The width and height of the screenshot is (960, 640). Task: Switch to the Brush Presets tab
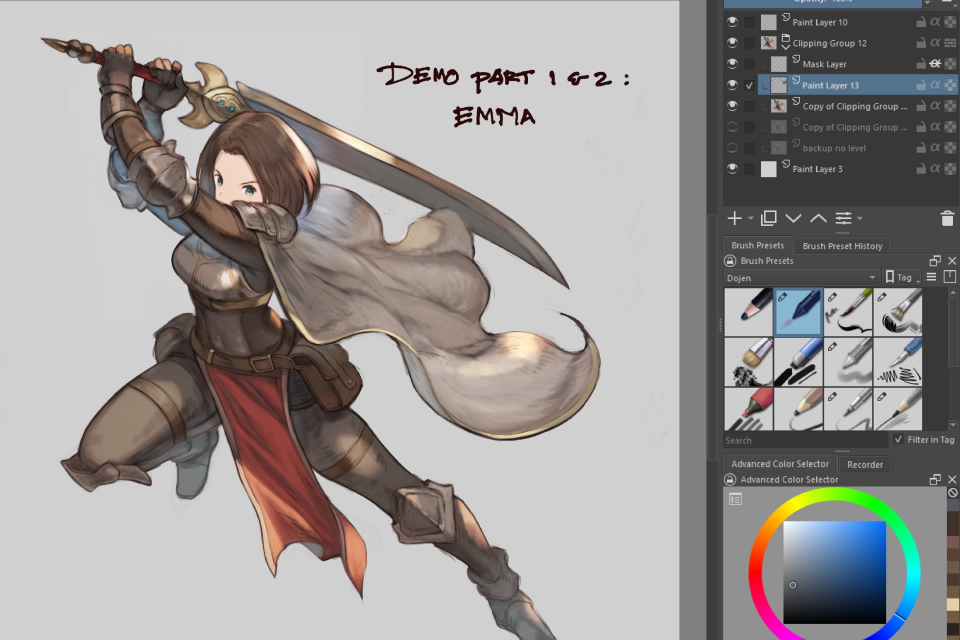pyautogui.click(x=757, y=246)
